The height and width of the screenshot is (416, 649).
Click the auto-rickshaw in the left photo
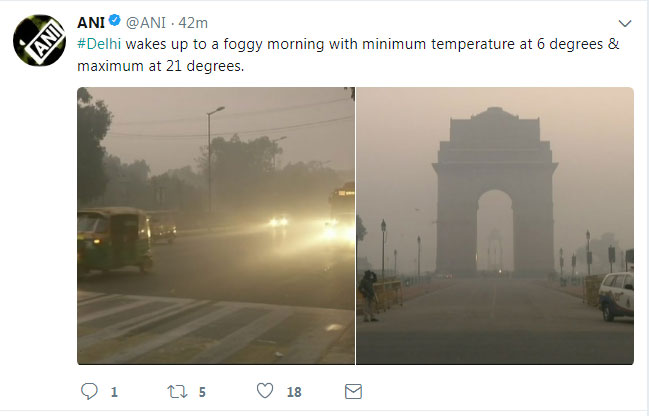point(114,238)
